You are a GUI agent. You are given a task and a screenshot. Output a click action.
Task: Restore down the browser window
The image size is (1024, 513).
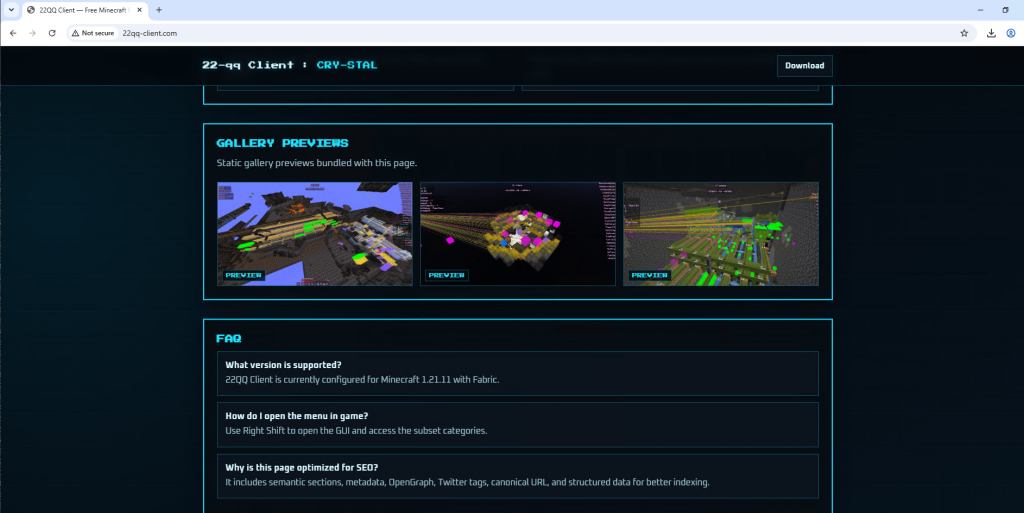tap(1005, 10)
